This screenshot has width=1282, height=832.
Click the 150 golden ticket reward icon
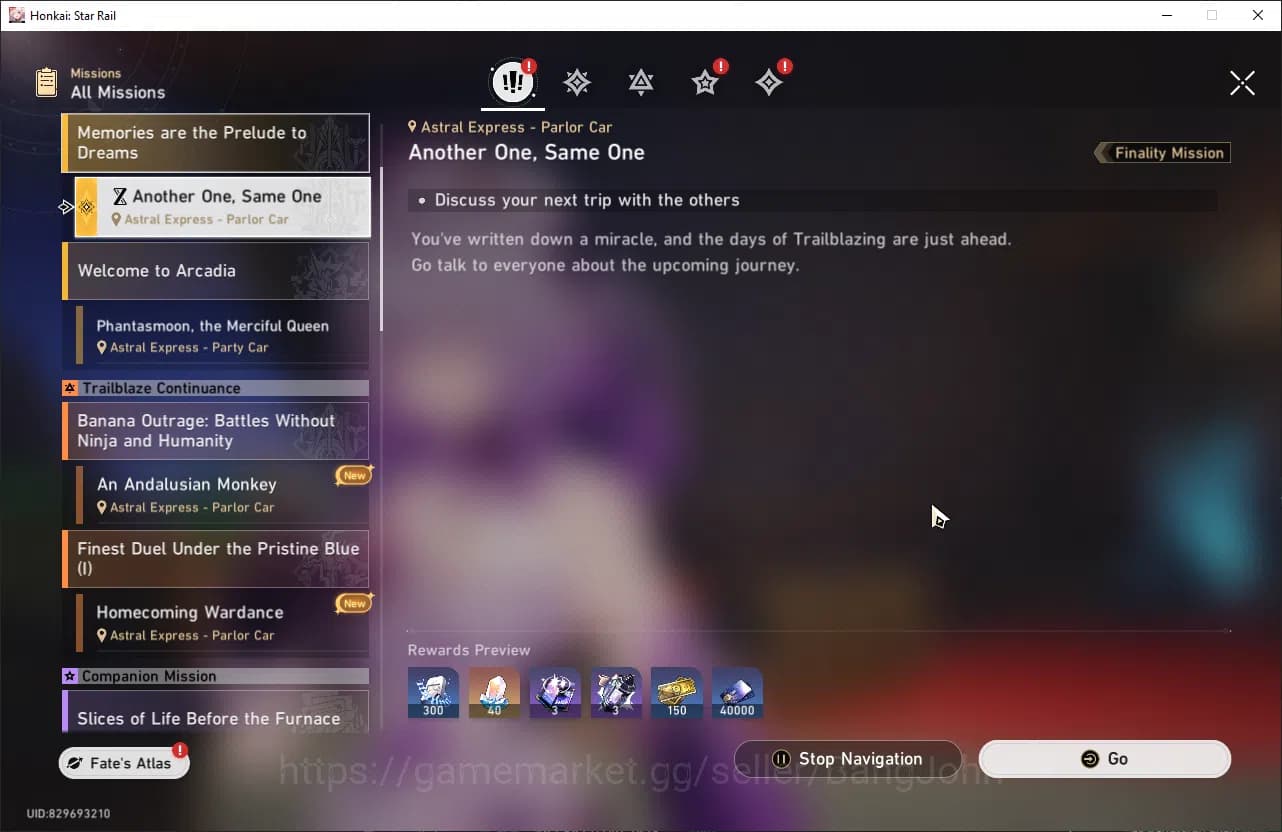(x=677, y=693)
